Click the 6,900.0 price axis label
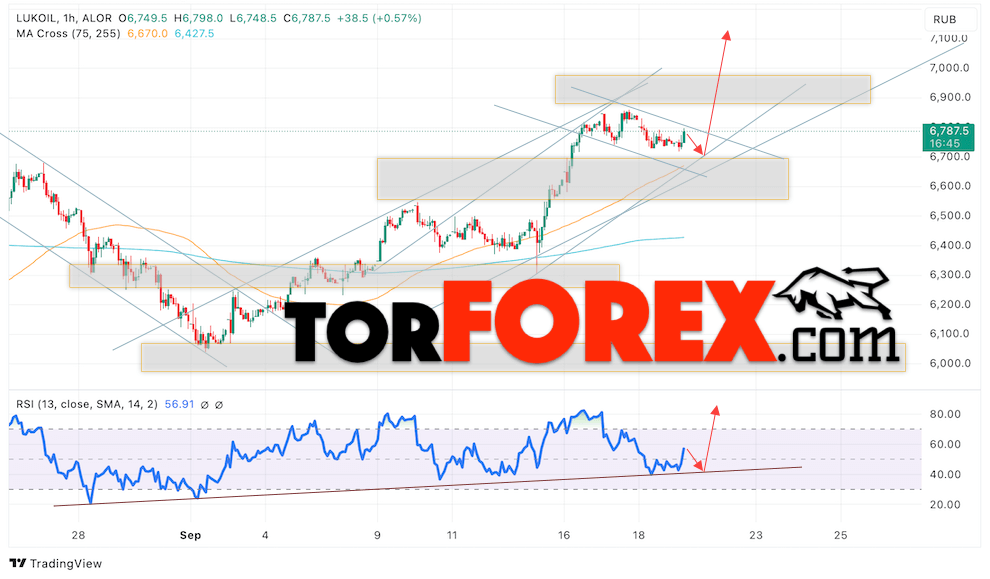Viewport: 990px width, 579px height. (950, 97)
